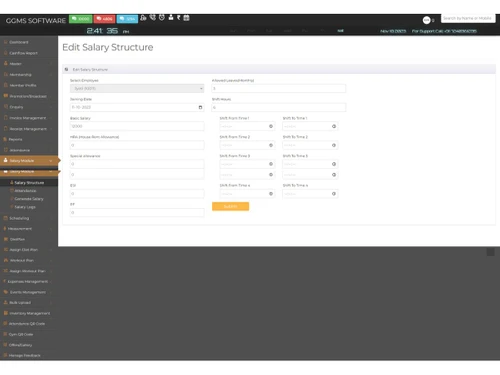This screenshot has height=375, width=500.
Task: Click the person icon in top header
Action: click(171, 17)
